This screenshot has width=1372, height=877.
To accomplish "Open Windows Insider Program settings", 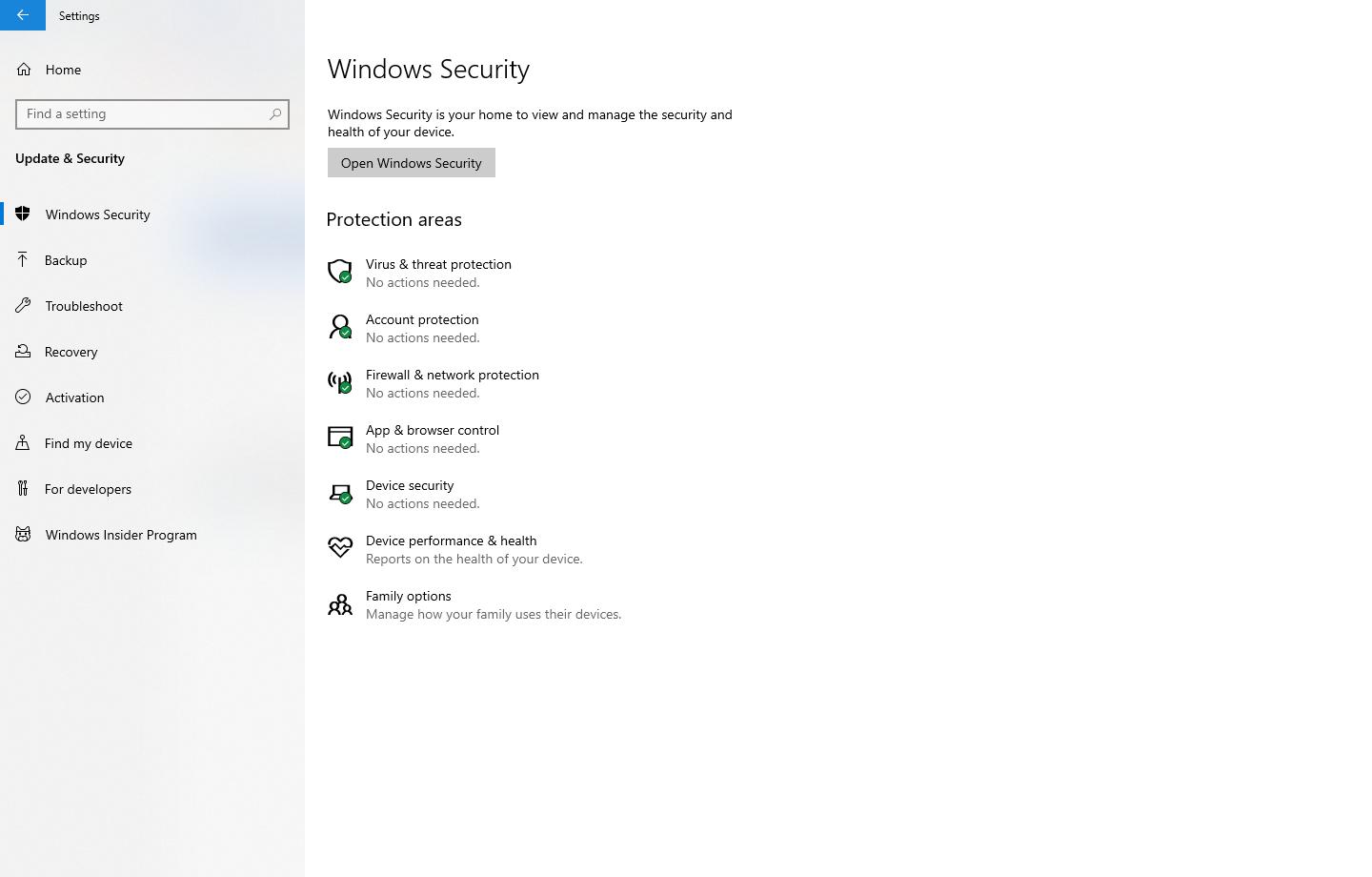I will click(x=152, y=534).
